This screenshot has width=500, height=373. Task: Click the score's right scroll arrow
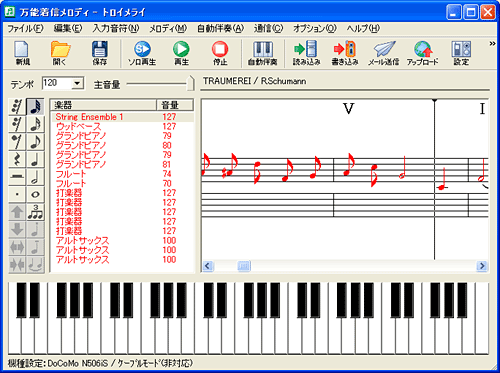[x=482, y=266]
